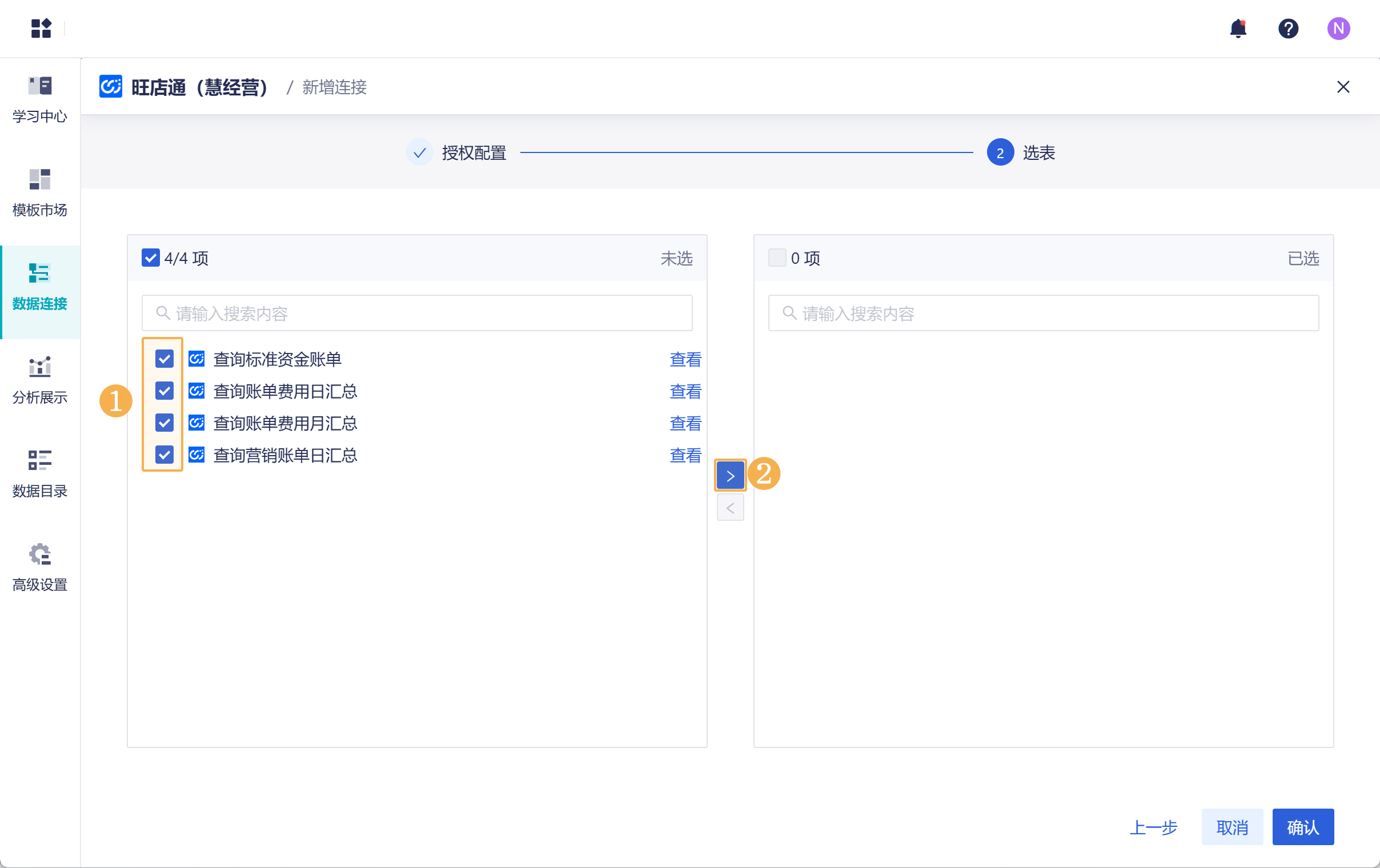Go back with 上一步 link
This screenshot has height=868, width=1380.
[x=1153, y=827]
